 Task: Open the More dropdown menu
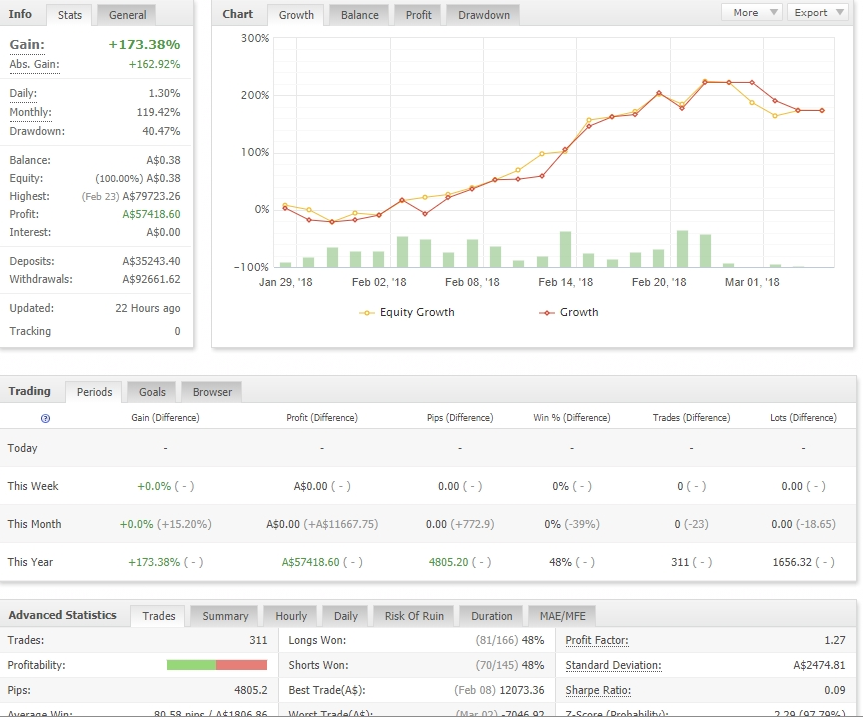(x=751, y=13)
